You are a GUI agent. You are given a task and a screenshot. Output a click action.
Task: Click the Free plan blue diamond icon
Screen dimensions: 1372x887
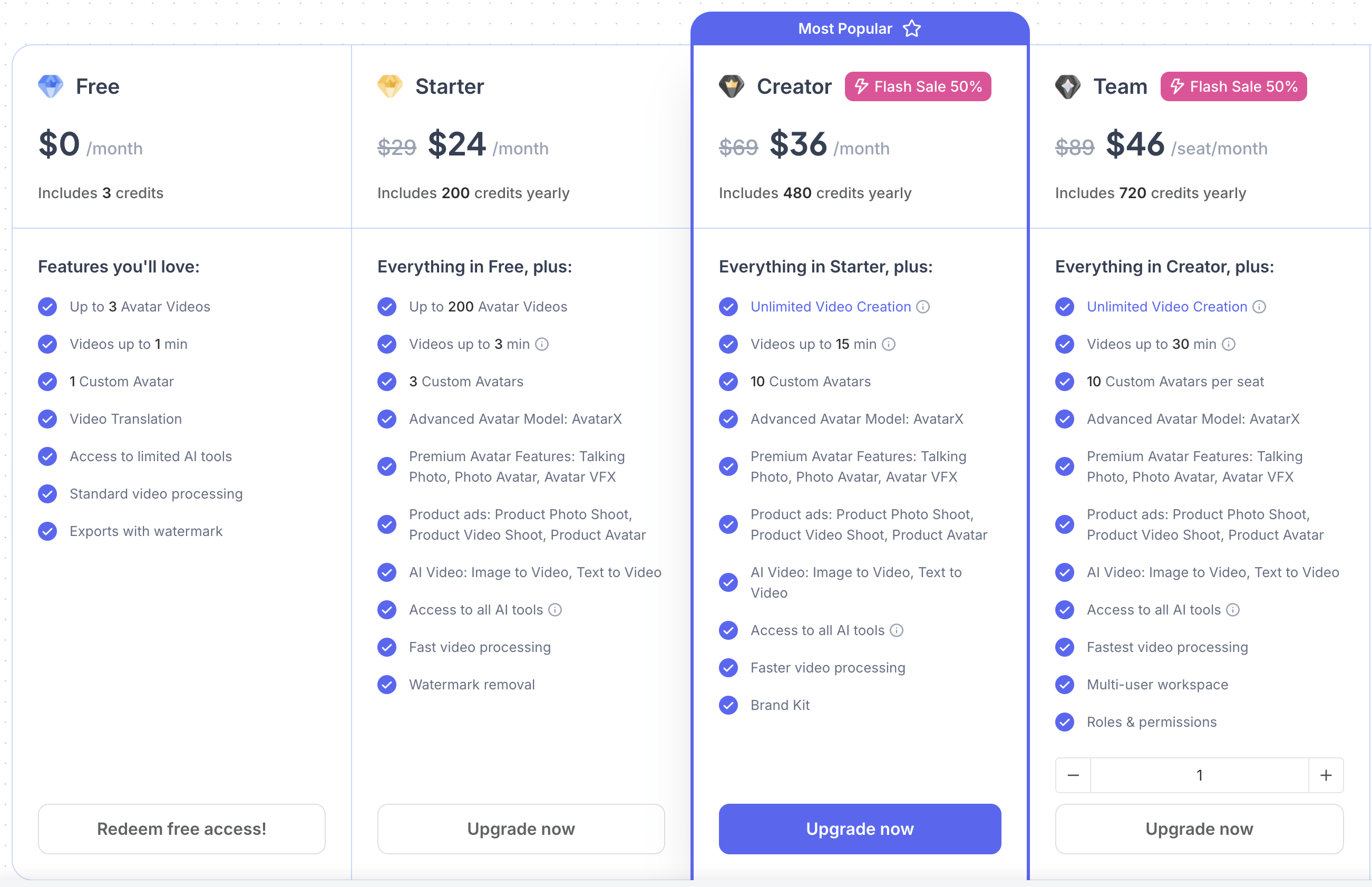click(51, 86)
